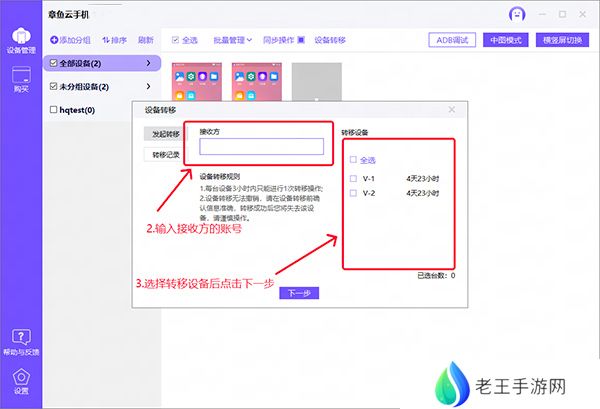Click the ADB调试 button
600x409 pixels.
pyautogui.click(x=452, y=40)
